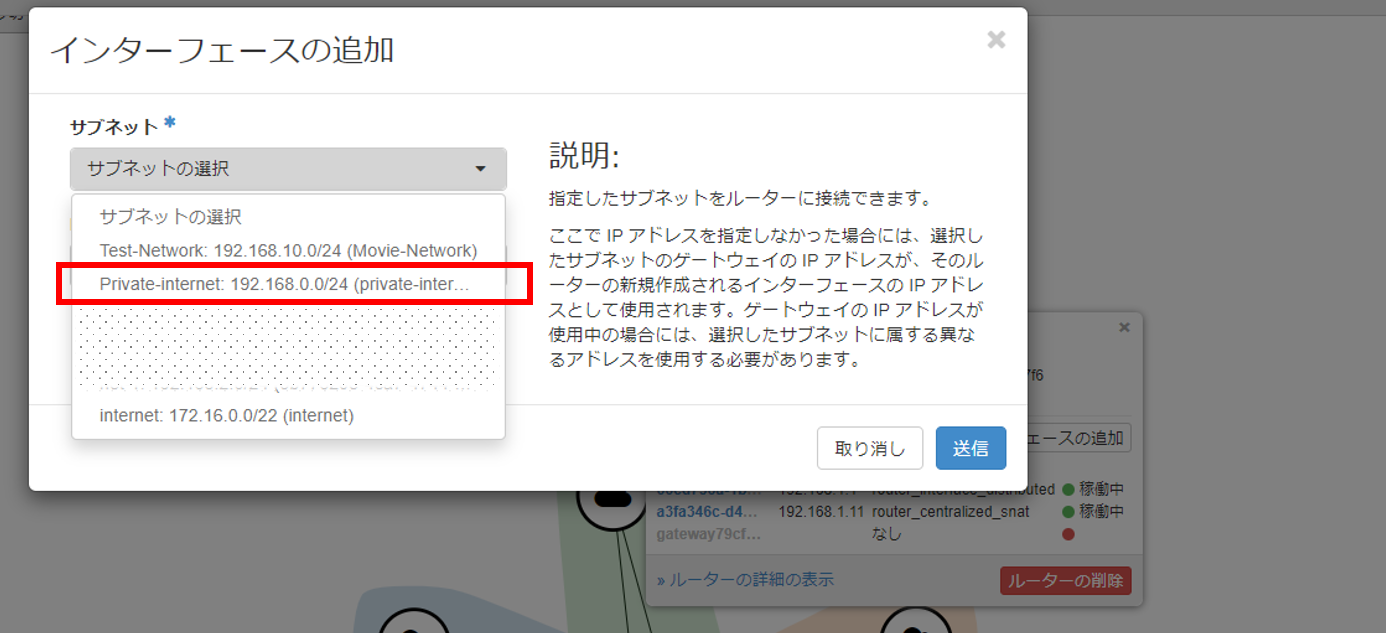Click インターフェースの追加 button in router popup

coord(1080,438)
